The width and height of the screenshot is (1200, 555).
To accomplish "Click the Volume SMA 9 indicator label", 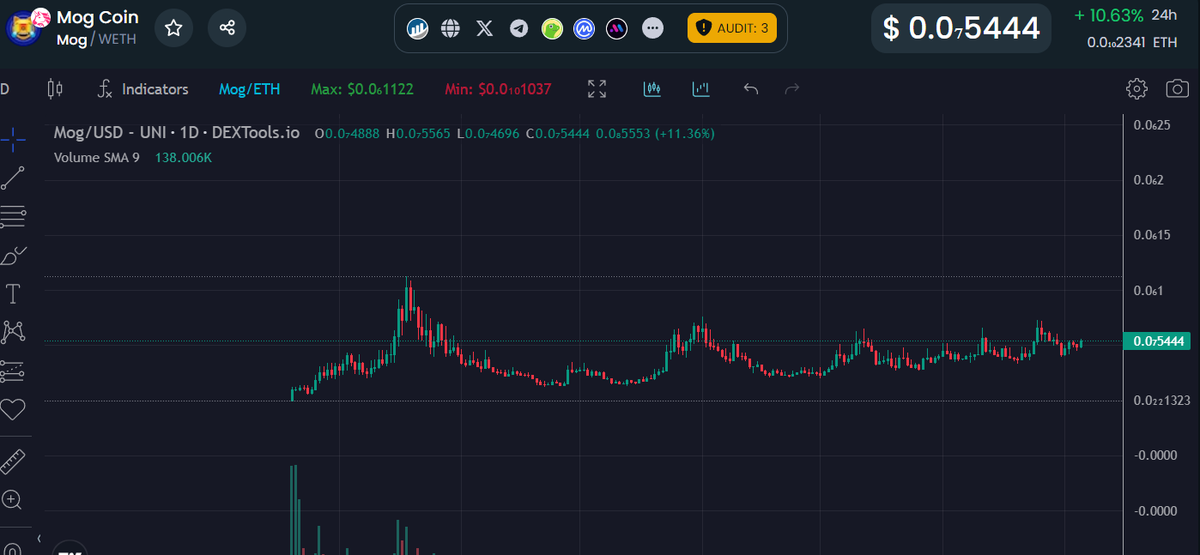I will 97,158.
